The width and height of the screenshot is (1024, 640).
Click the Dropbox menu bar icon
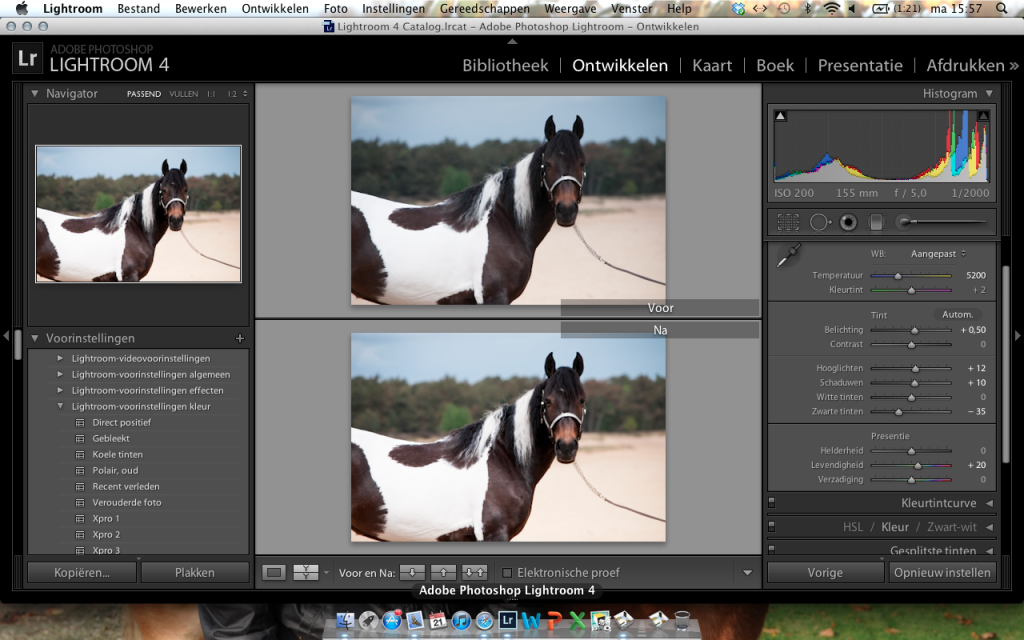pos(738,8)
